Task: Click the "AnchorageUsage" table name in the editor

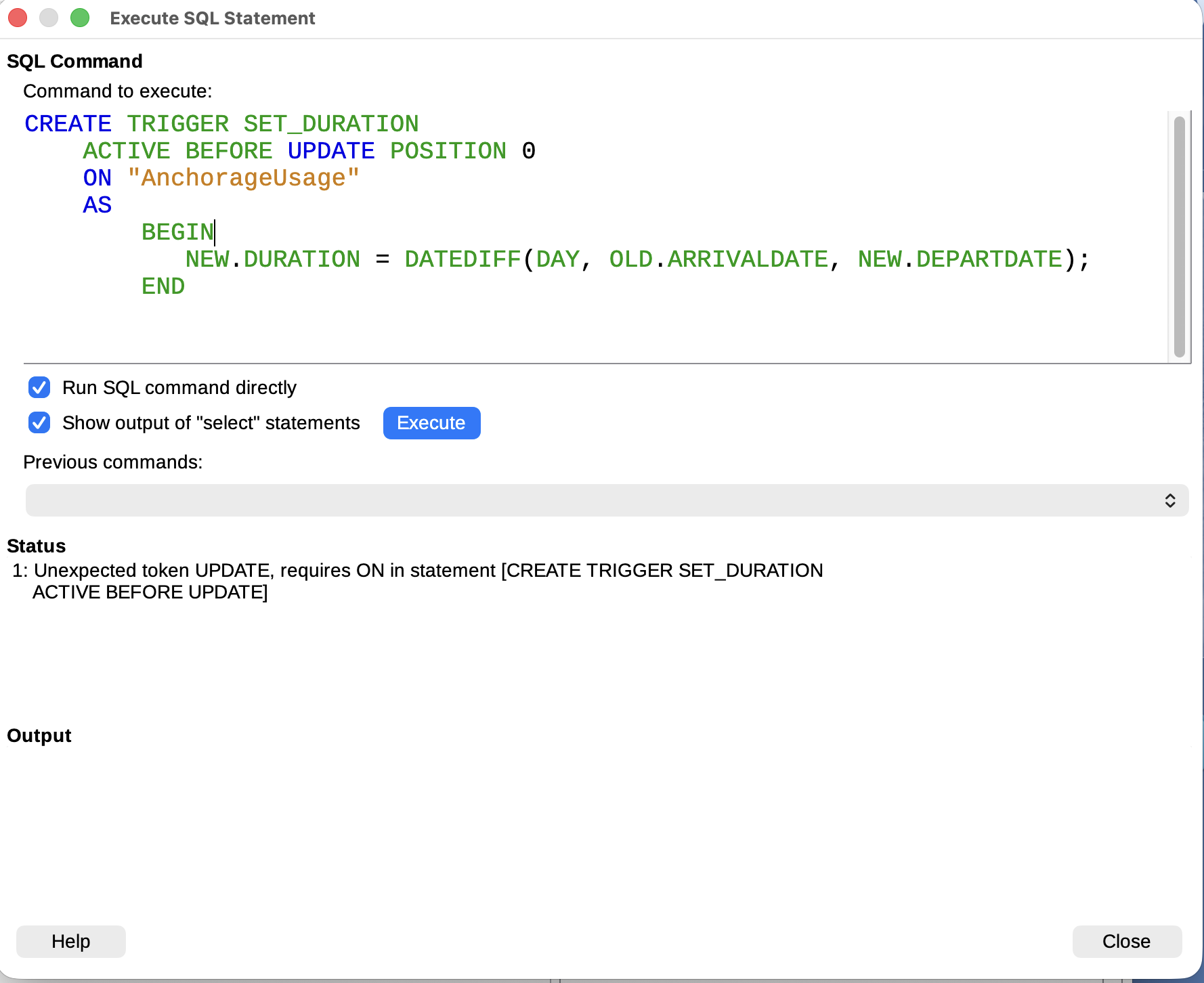Action: pyautogui.click(x=243, y=178)
